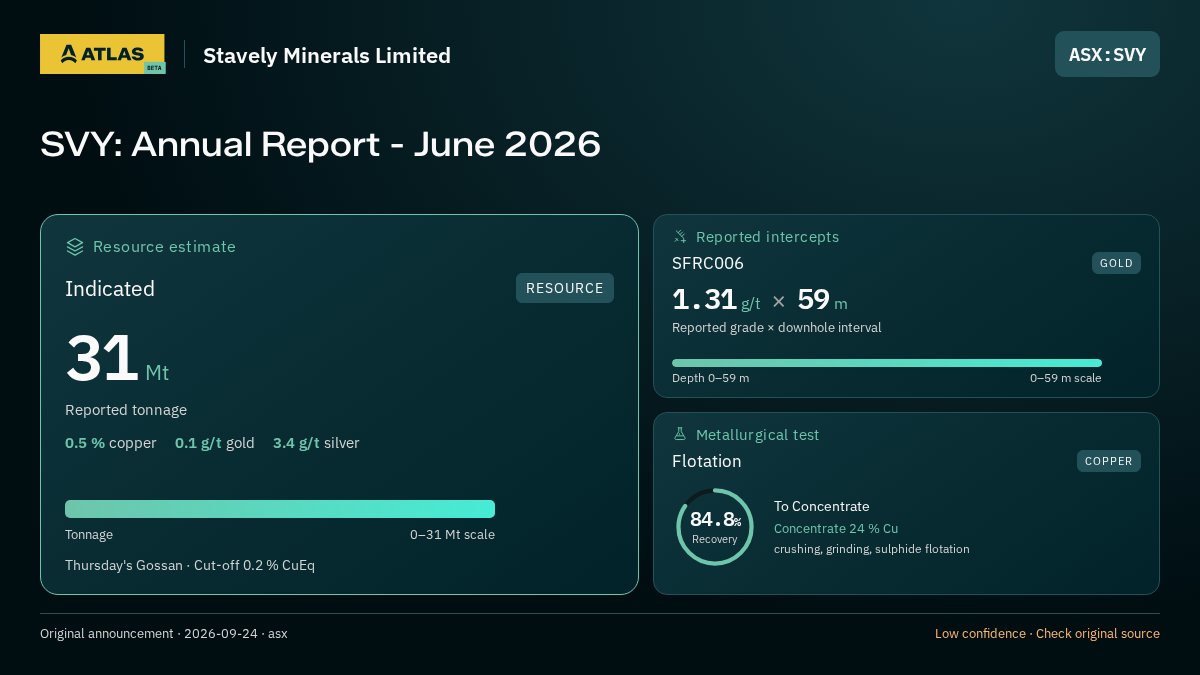
Task: Click the RESOURCE tag badge
Action: pos(565,288)
